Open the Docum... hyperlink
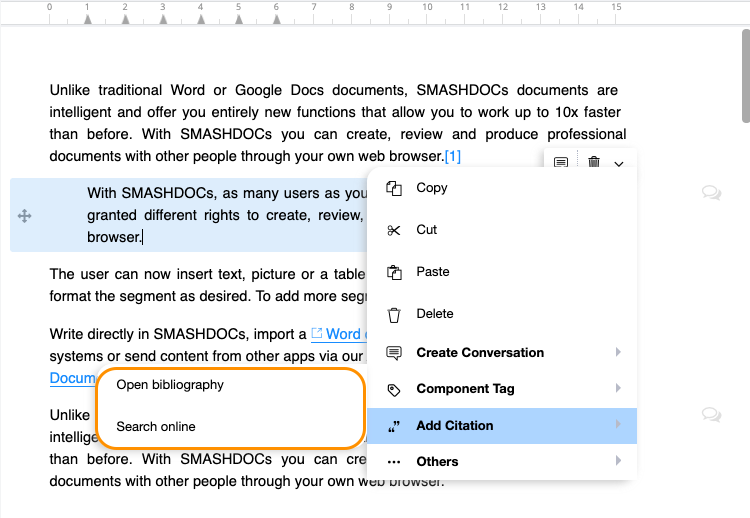This screenshot has height=518, width=750. 73,378
